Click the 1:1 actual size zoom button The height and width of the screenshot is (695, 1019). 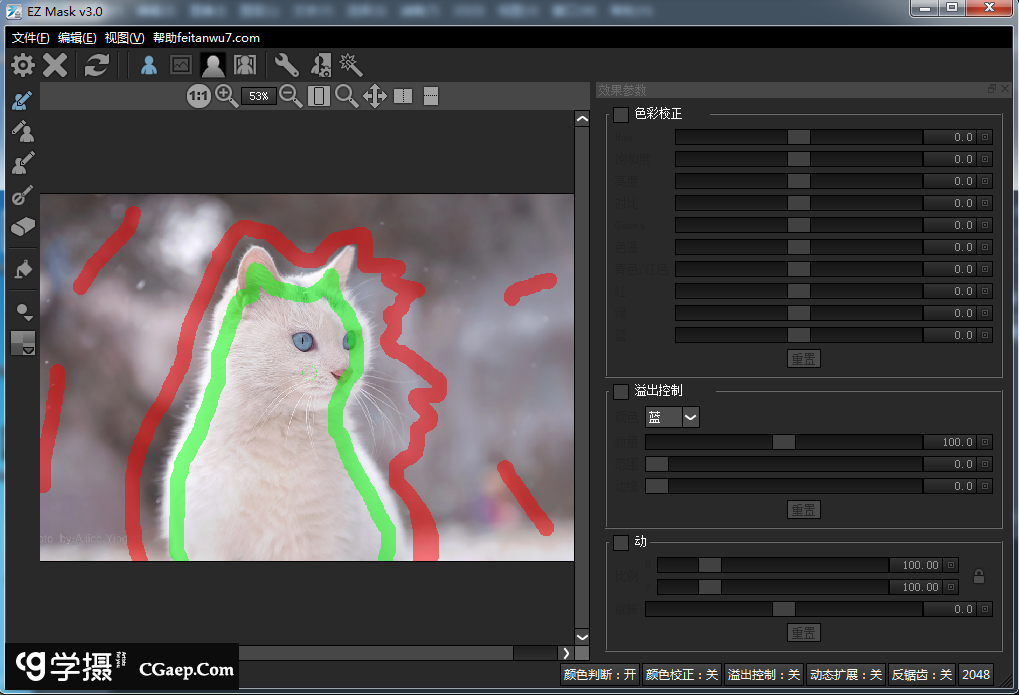click(x=198, y=96)
